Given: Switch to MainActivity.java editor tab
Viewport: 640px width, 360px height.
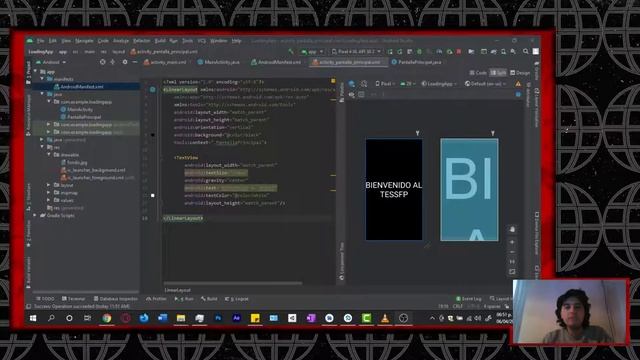Looking at the screenshot, I should (x=219, y=62).
